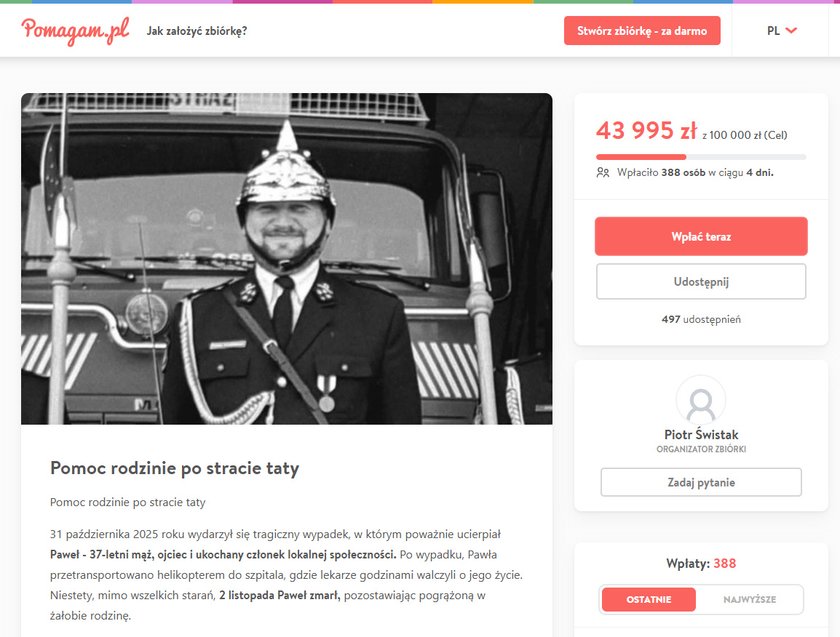Click the 'Wpłaty: 388' heading
Image resolution: width=840 pixels, height=637 pixels.
(x=701, y=563)
